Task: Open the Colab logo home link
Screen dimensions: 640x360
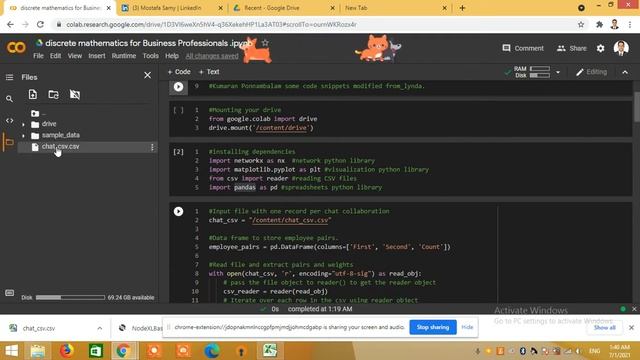Action: (16, 48)
